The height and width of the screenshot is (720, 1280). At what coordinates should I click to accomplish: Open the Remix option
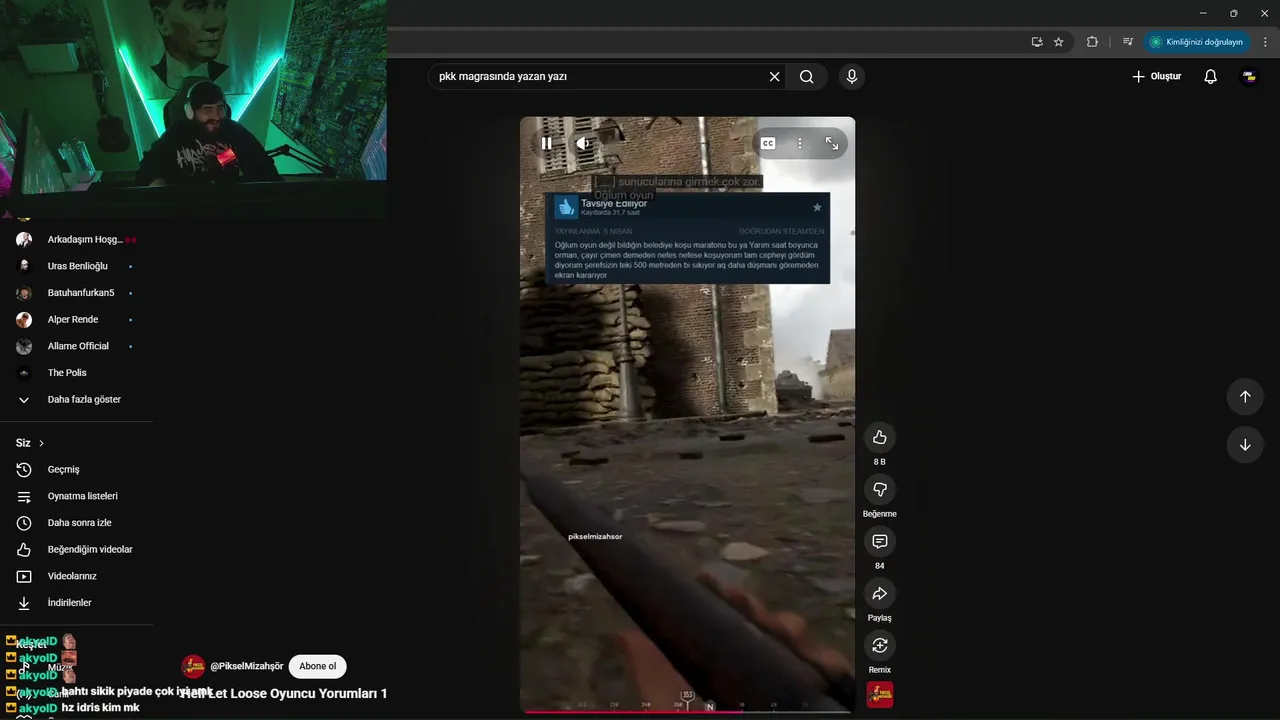click(x=880, y=645)
